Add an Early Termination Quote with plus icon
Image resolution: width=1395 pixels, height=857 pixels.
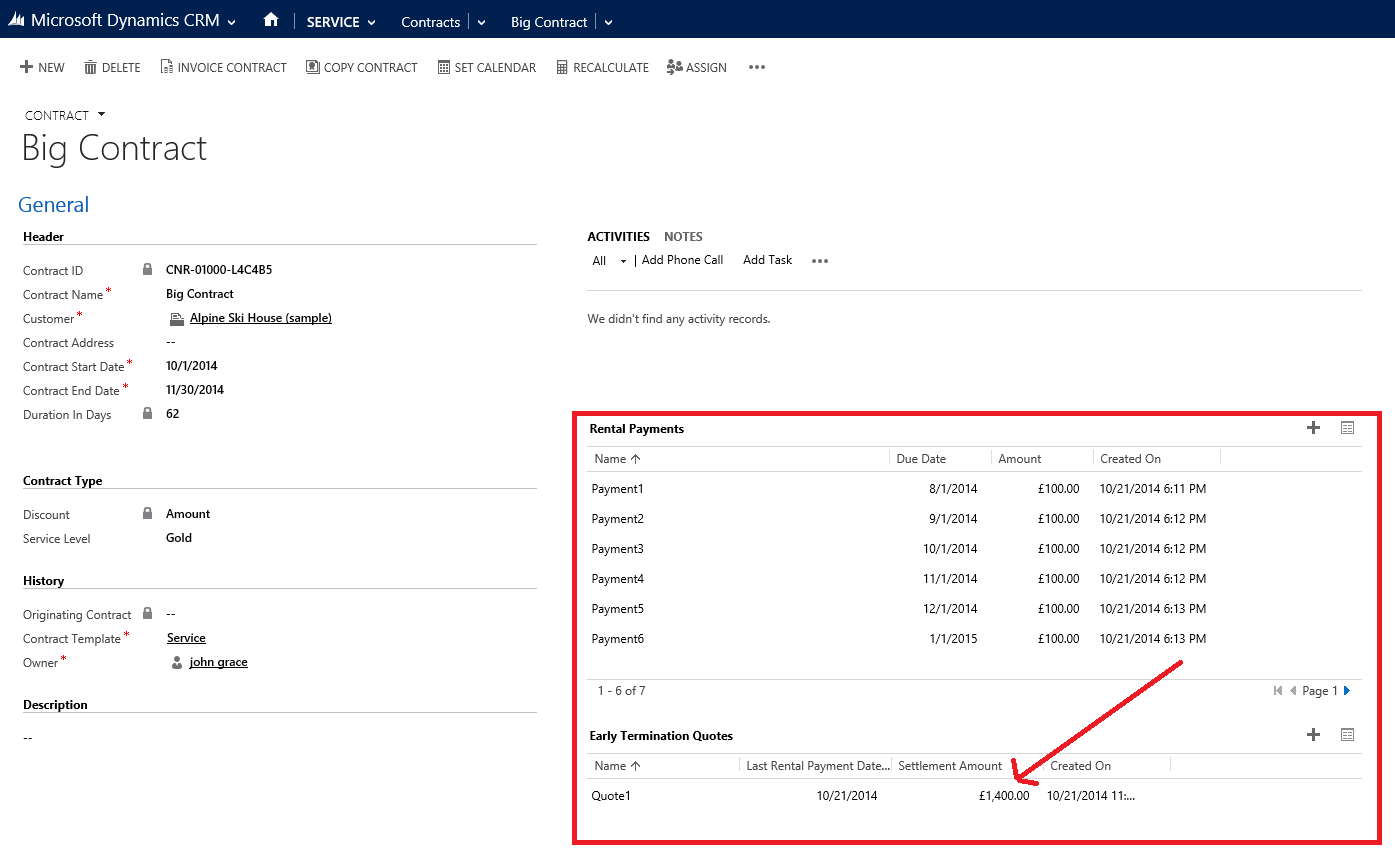(x=1313, y=735)
